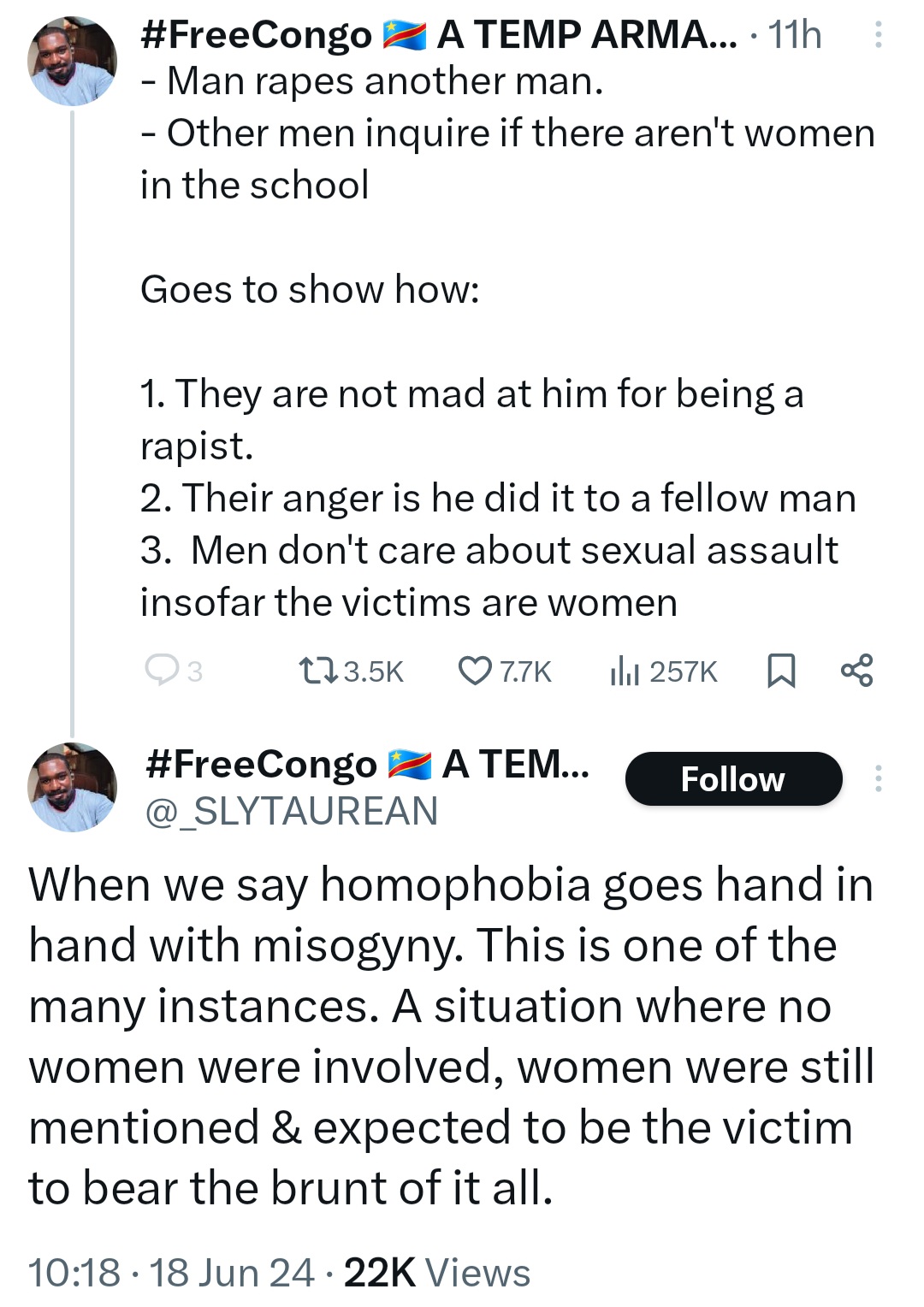924x1307 pixels.
Task: Bookmark the top tweet
Action: (780, 671)
